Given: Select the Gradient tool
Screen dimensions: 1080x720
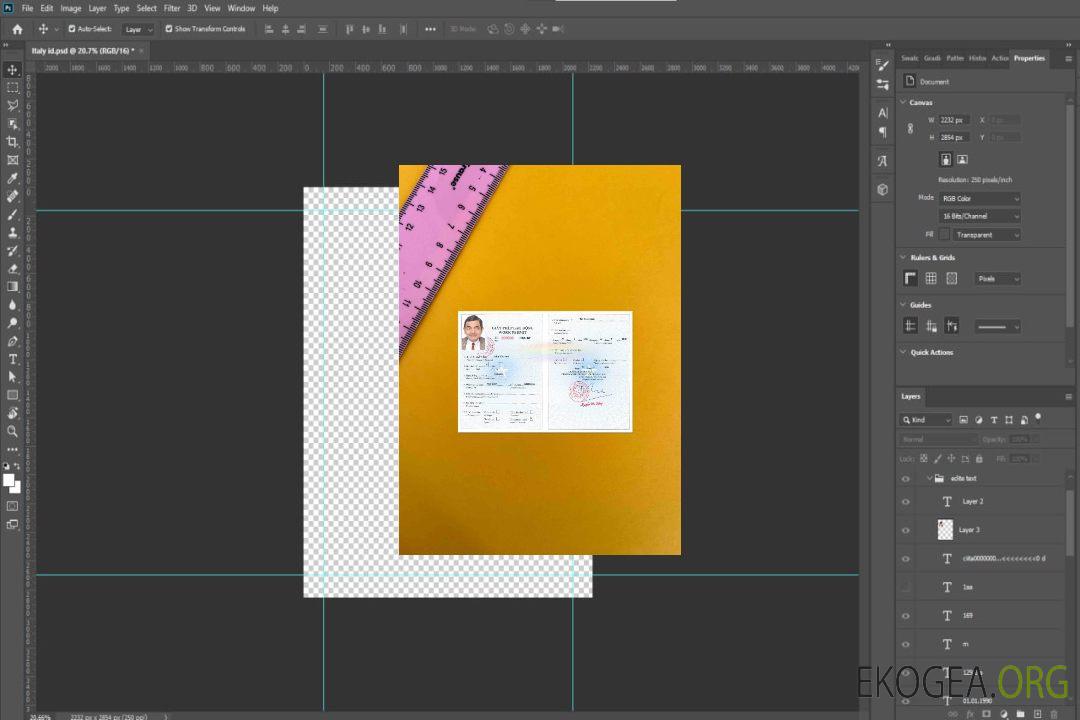Looking at the screenshot, I should (x=12, y=287).
